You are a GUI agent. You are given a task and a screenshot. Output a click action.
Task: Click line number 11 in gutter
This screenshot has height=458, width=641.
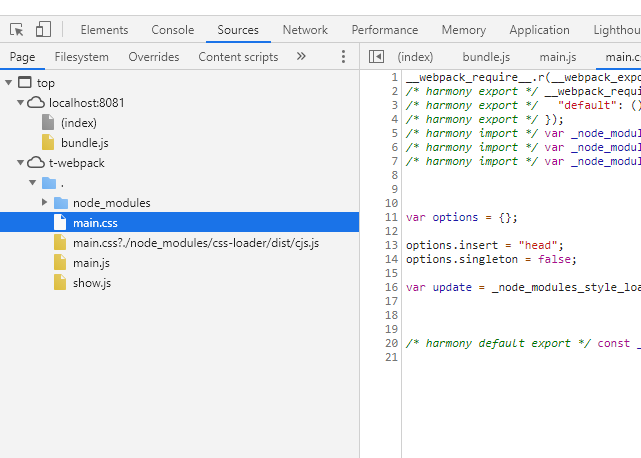[x=391, y=217]
